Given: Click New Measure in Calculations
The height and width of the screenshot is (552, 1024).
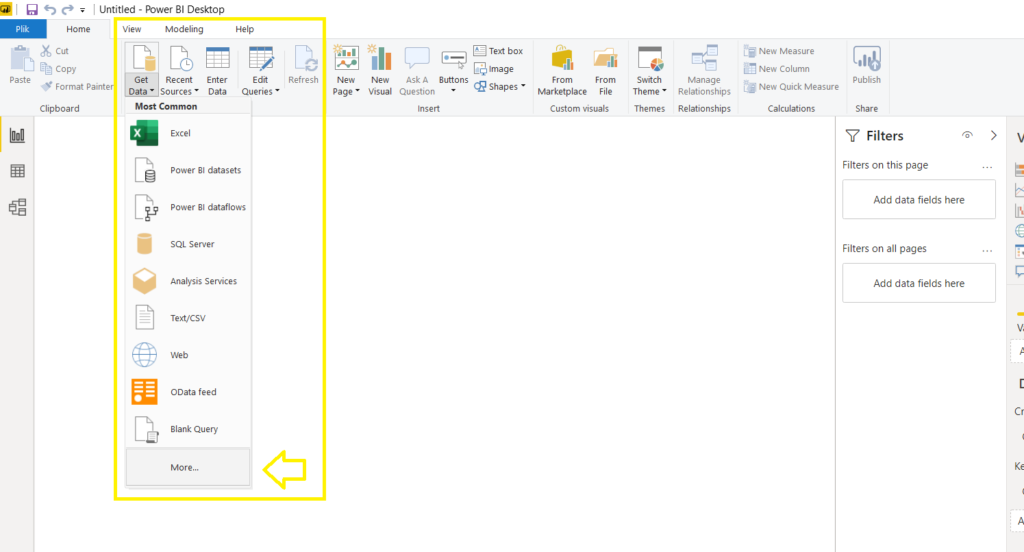Looking at the screenshot, I should click(779, 50).
